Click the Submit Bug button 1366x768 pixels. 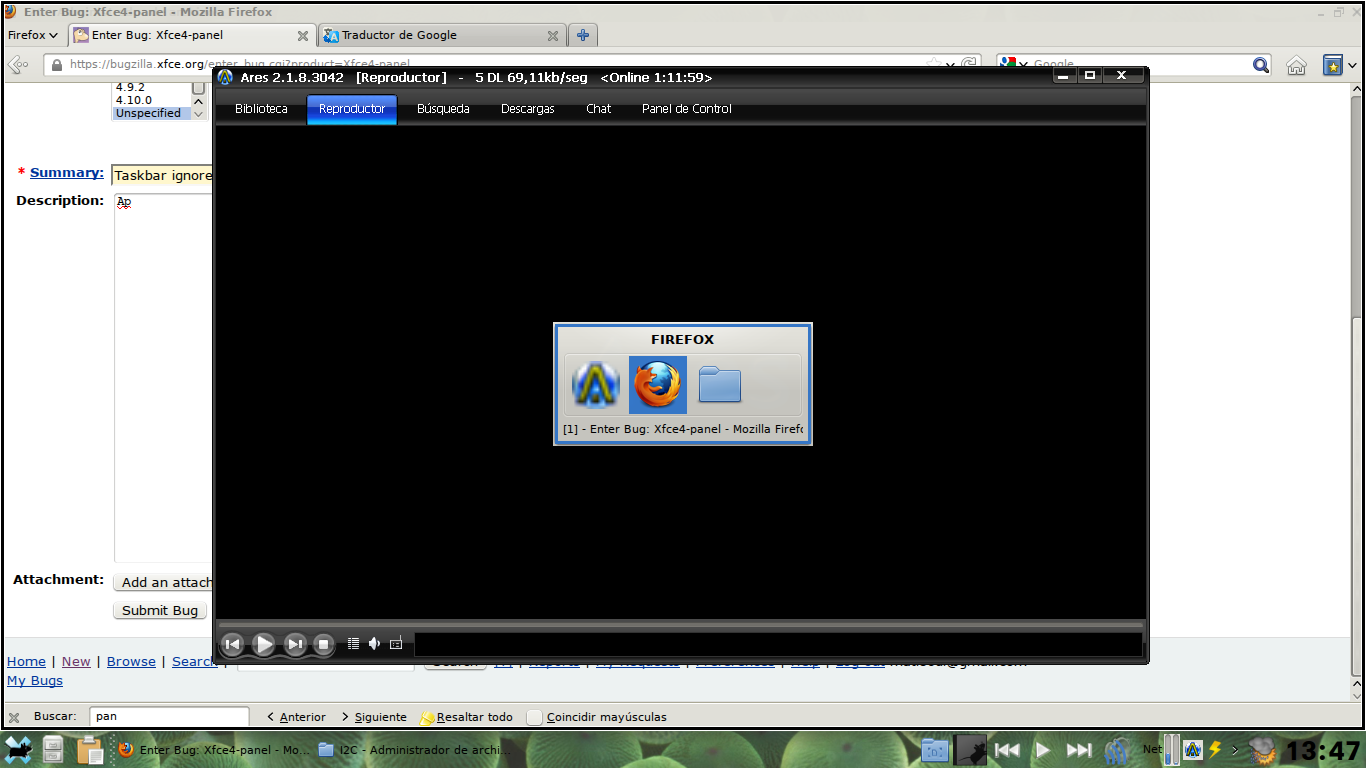point(160,610)
